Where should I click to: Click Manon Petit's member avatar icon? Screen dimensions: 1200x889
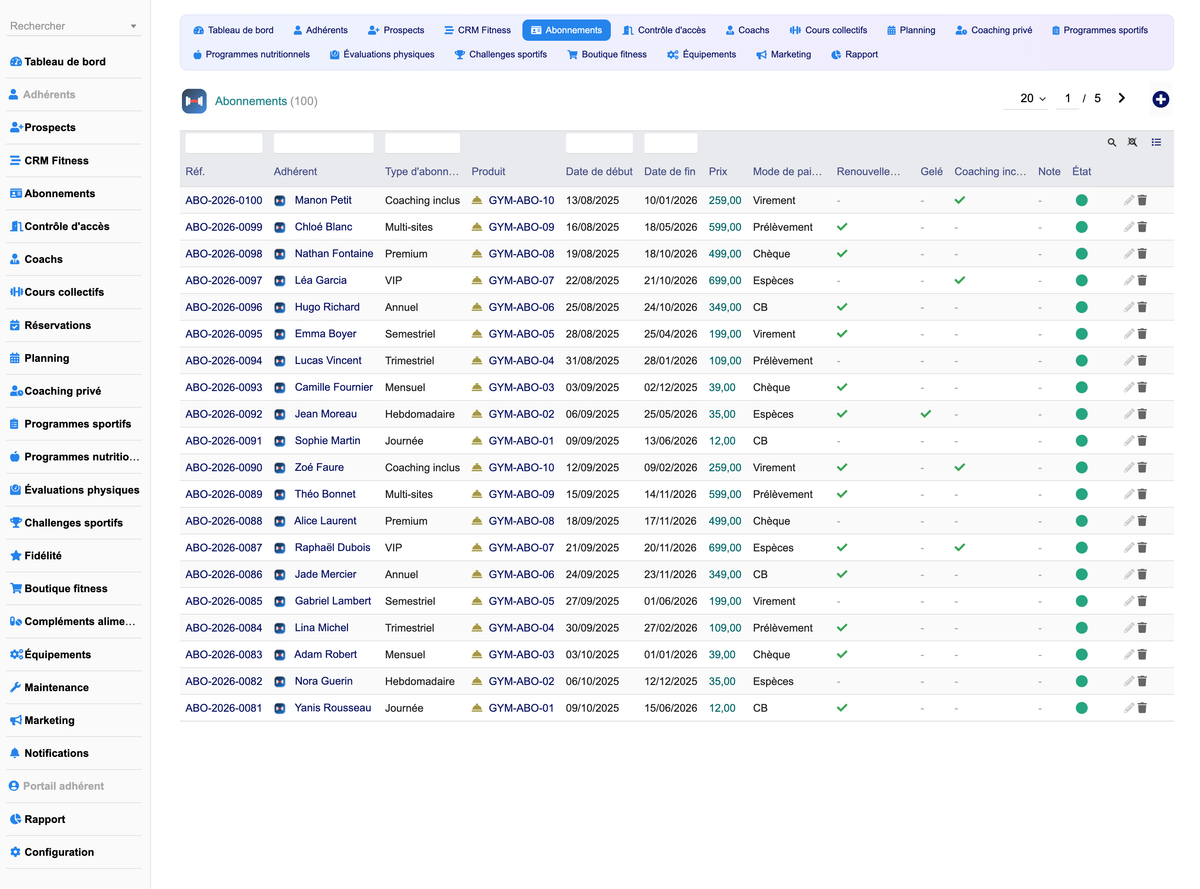point(280,200)
